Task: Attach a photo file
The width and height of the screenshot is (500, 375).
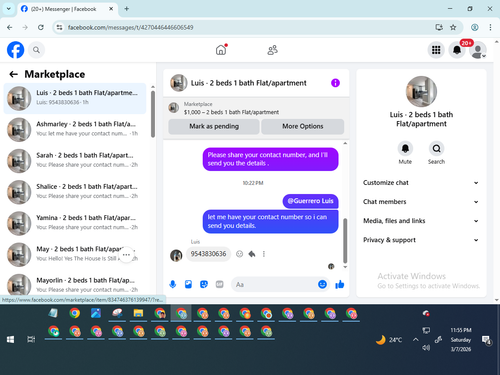Action: 188,284
